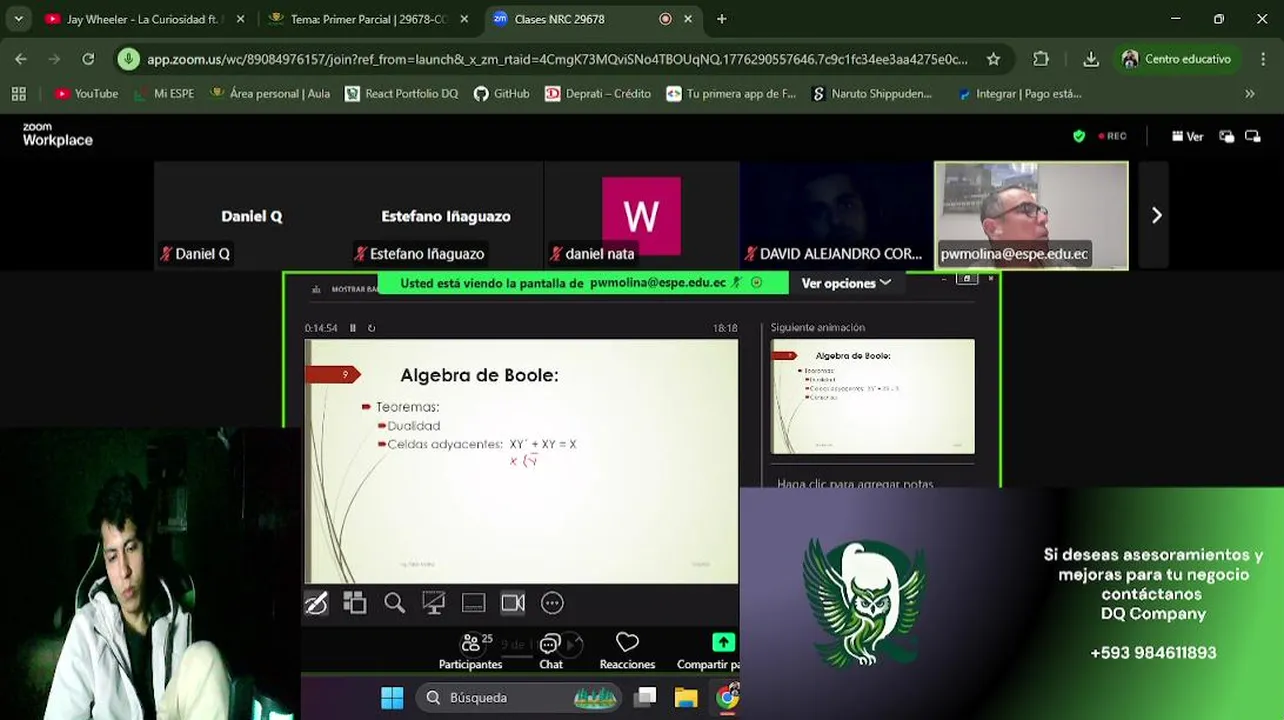Viewport: 1284px width, 720px height.
Task: Open File Explorer from shared taskbar
Action: [685, 697]
